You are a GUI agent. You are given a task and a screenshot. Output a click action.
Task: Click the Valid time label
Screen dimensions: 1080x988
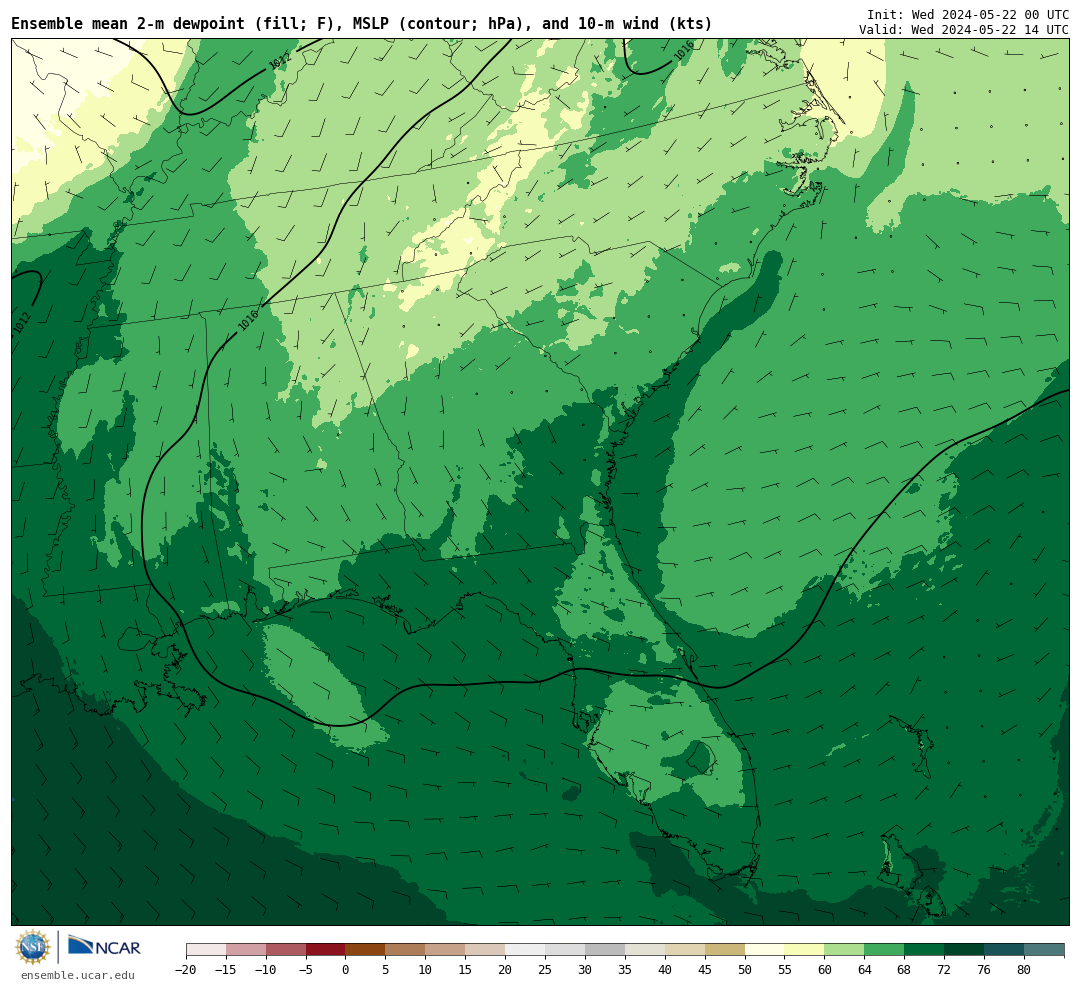pos(964,30)
